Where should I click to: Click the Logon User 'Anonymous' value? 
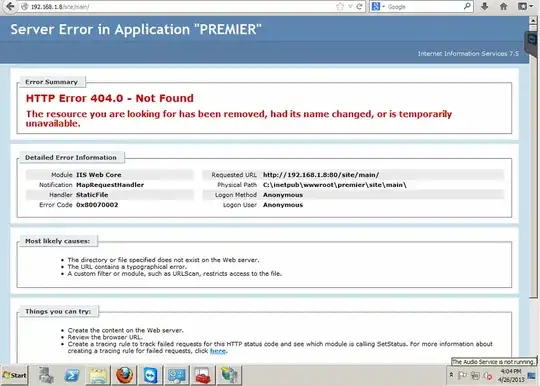283,205
